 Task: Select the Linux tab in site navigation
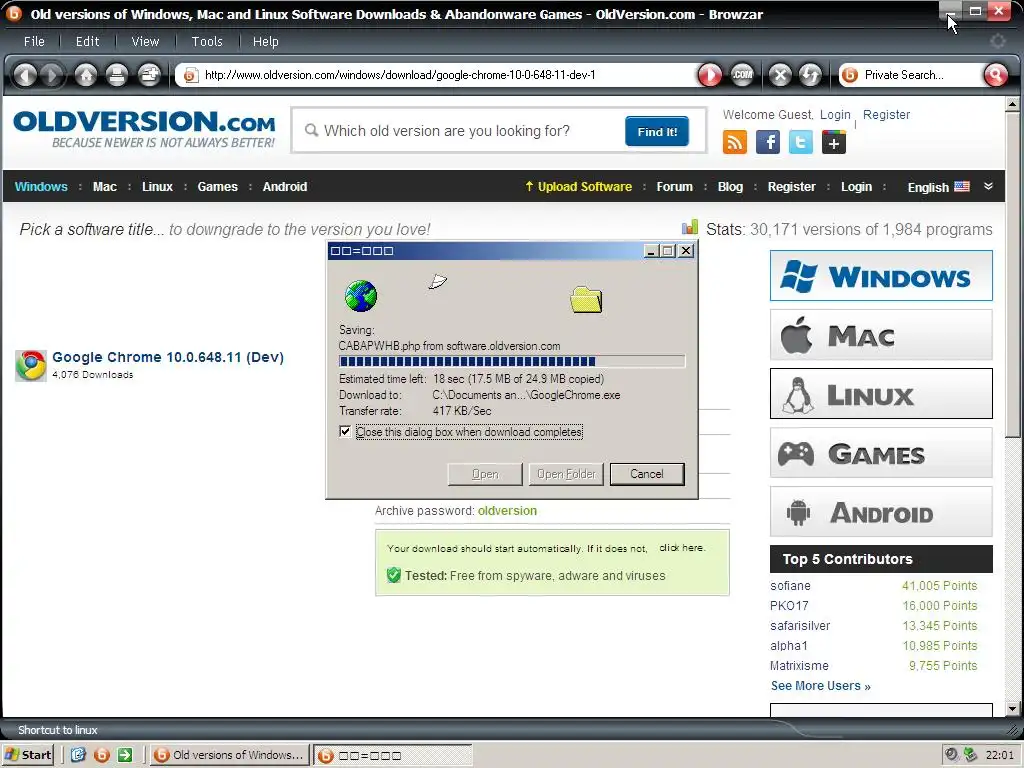pos(157,187)
